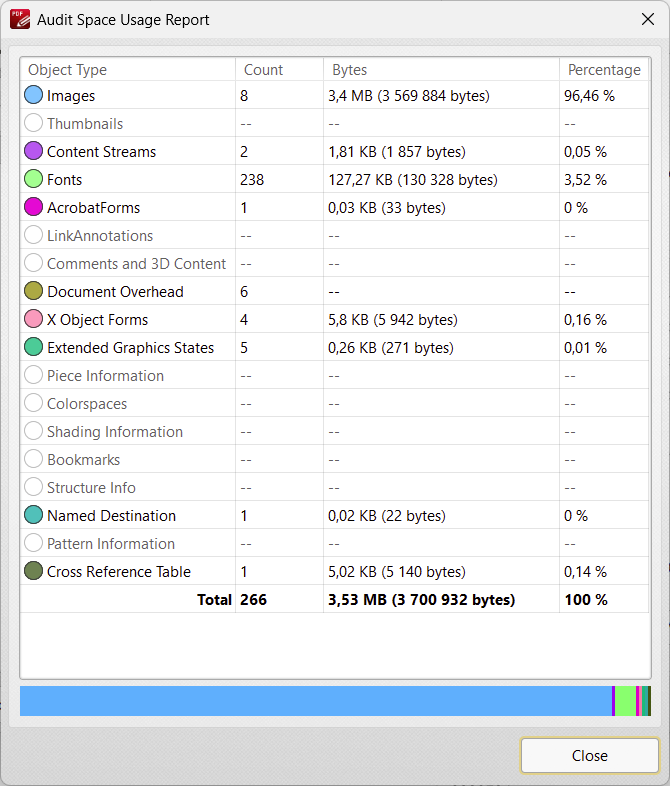Select the Total row bytes value
This screenshot has height=786, width=670.
(421, 600)
